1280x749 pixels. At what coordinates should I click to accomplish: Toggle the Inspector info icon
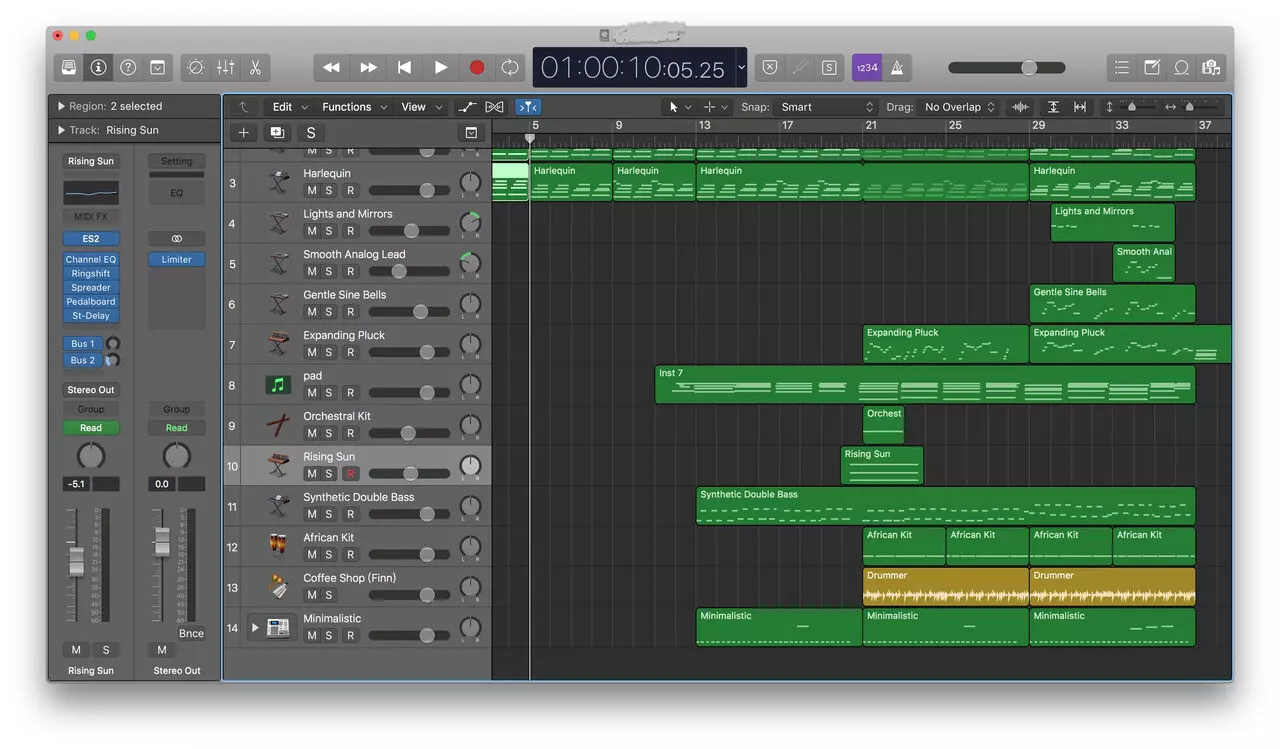pyautogui.click(x=97, y=67)
